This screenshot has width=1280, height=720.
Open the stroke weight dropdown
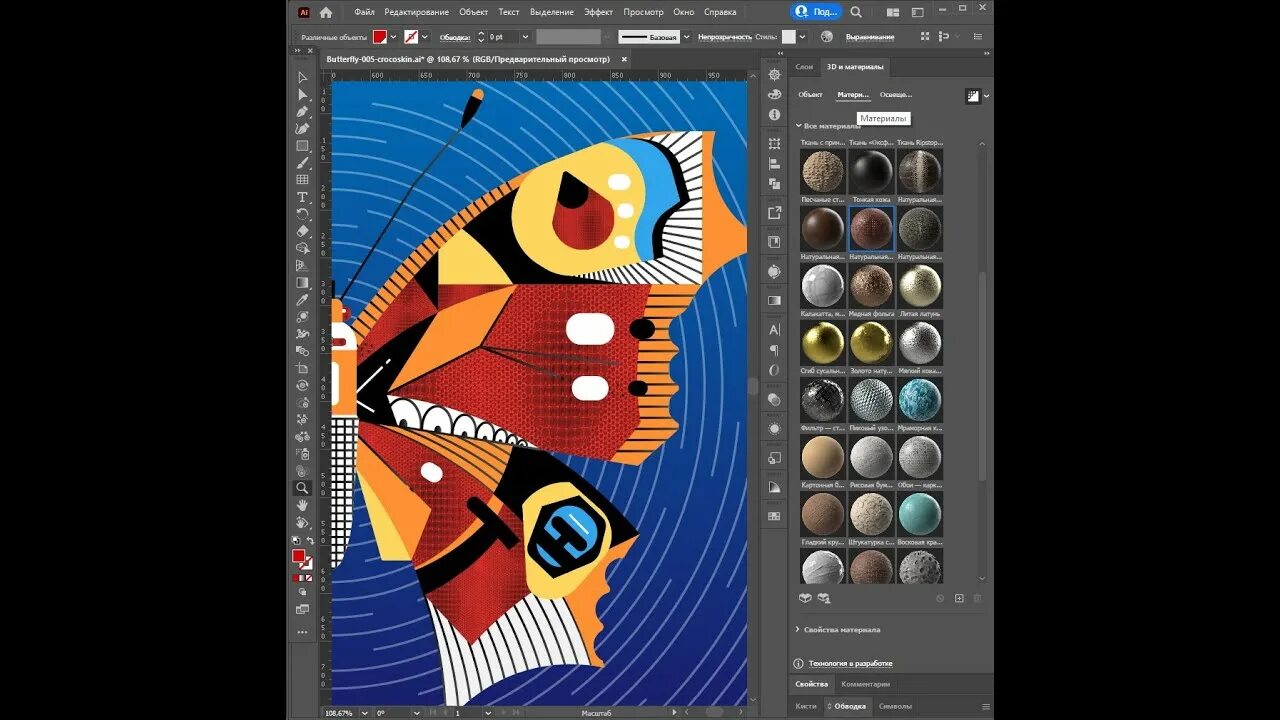coord(524,37)
